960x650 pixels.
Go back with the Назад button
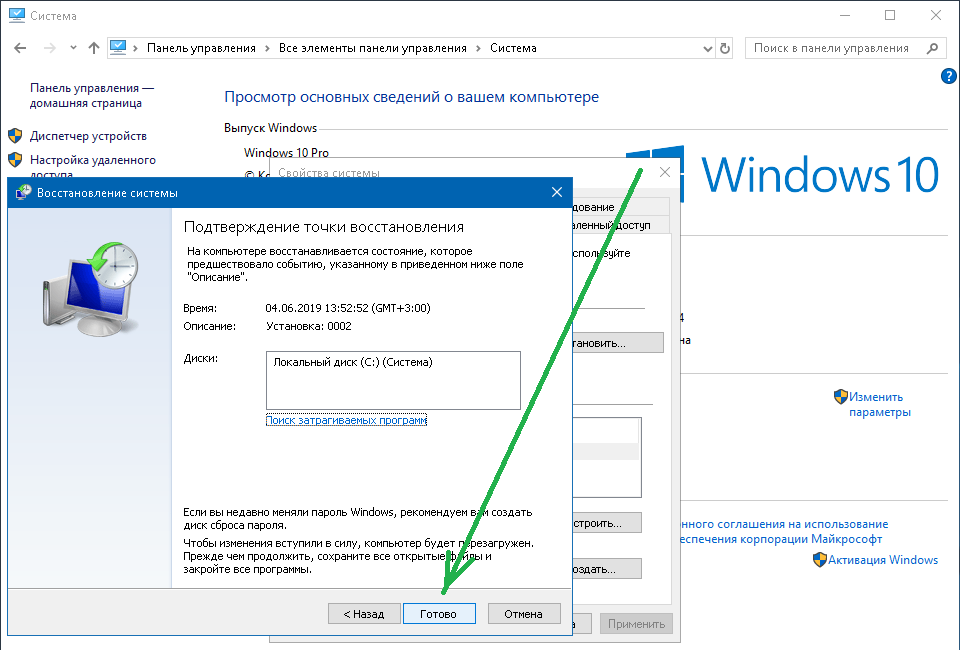point(364,613)
